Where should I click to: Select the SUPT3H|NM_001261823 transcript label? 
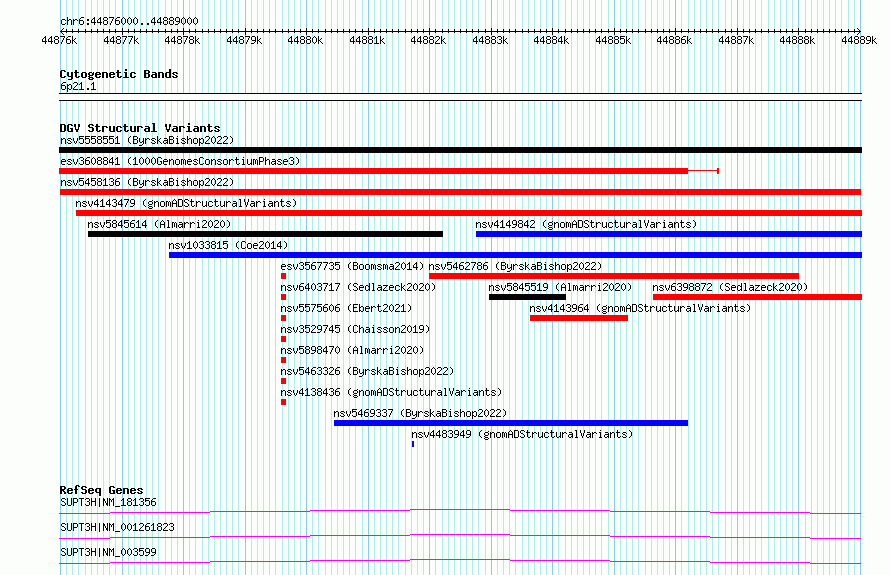117,527
